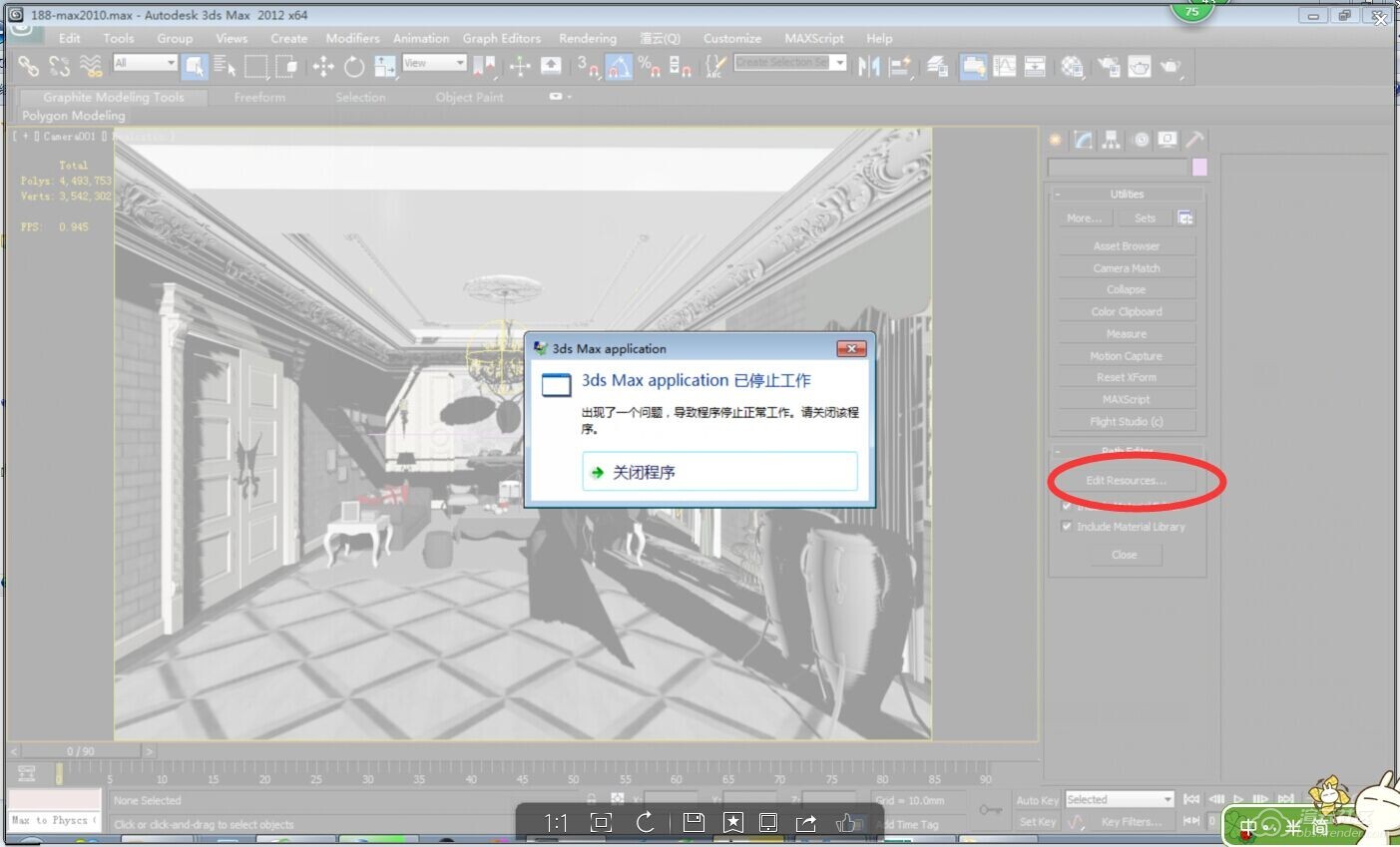Click the Freeform ribbon tab
1400x847 pixels.
(259, 97)
